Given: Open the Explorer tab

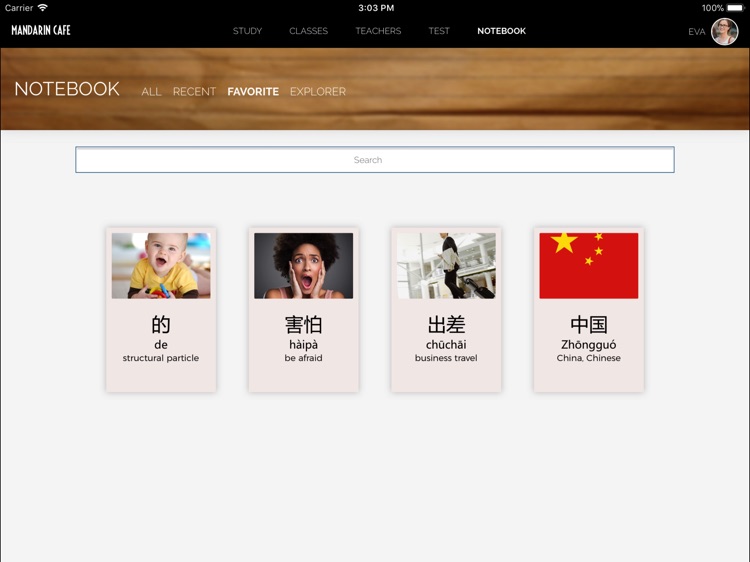Looking at the screenshot, I should (x=318, y=92).
